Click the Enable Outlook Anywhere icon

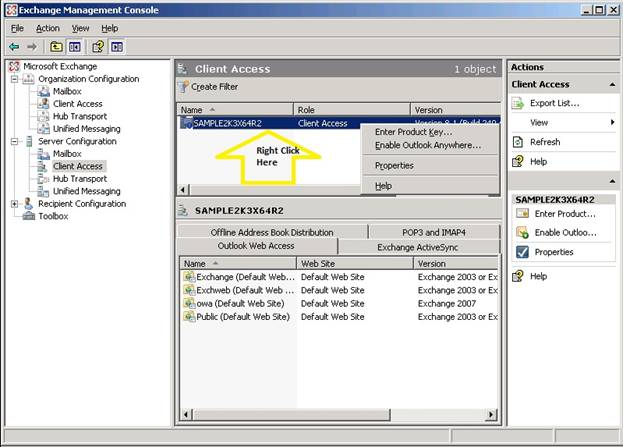(522, 233)
